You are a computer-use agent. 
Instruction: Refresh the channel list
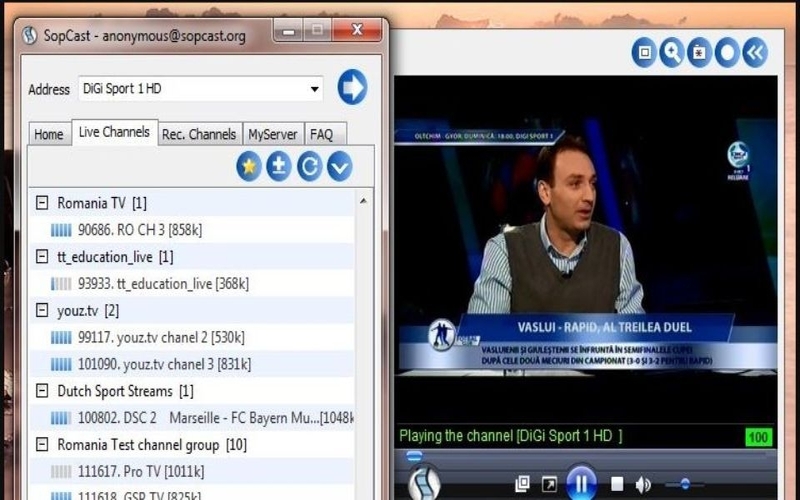coord(310,166)
